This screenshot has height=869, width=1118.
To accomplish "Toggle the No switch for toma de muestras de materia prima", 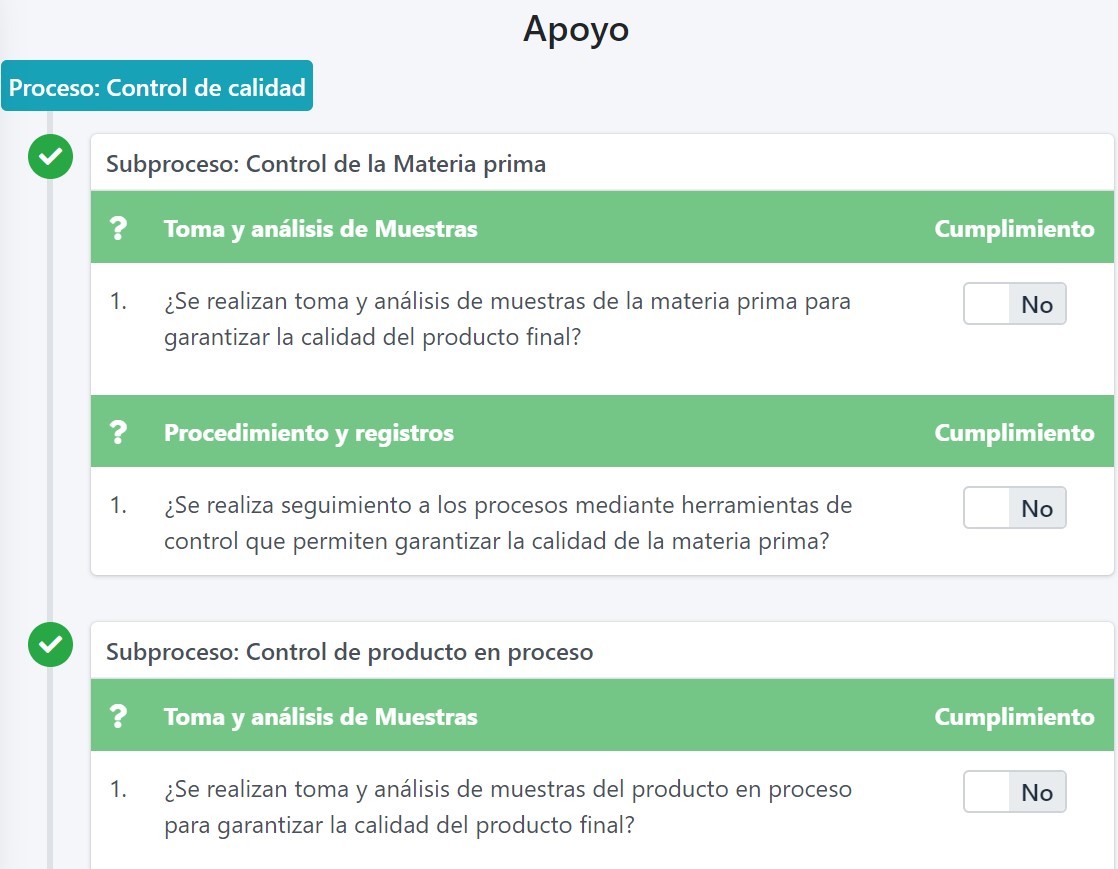I will 1014,304.
